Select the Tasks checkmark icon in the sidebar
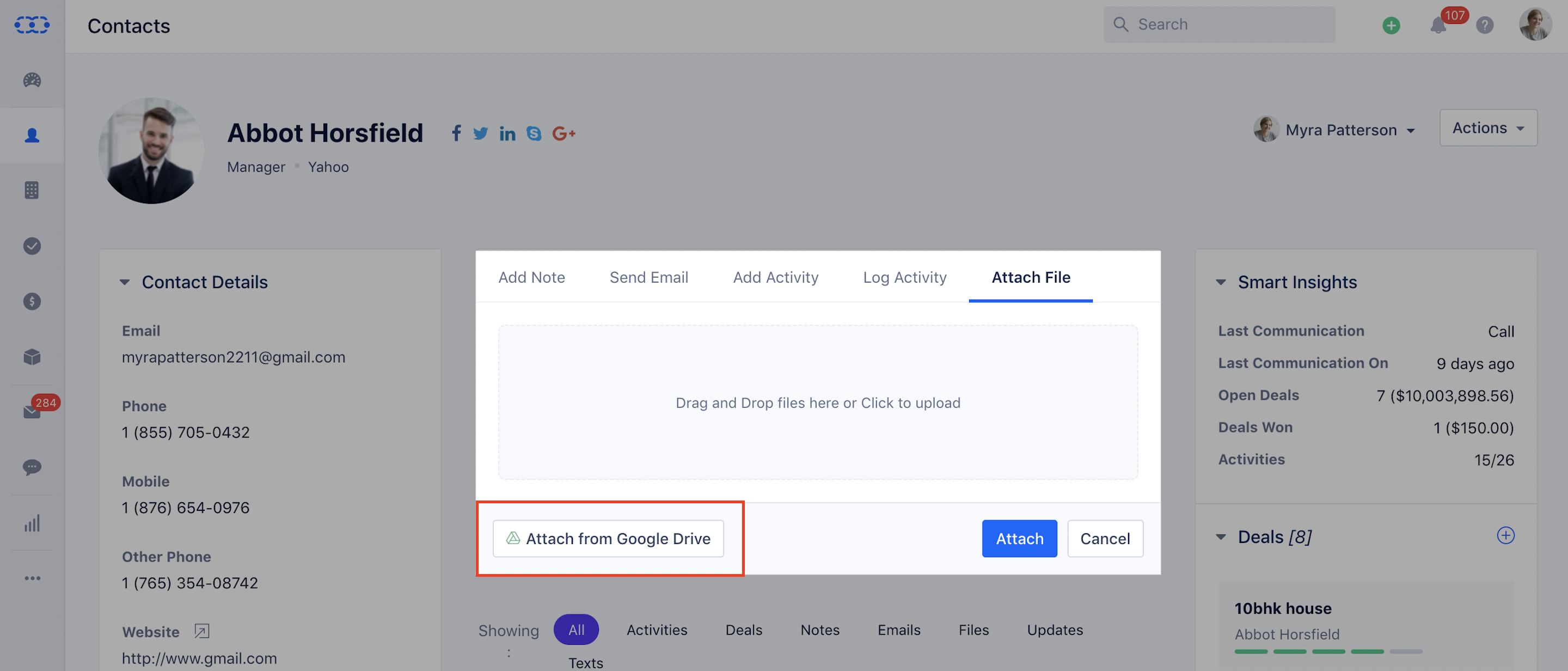 32,246
